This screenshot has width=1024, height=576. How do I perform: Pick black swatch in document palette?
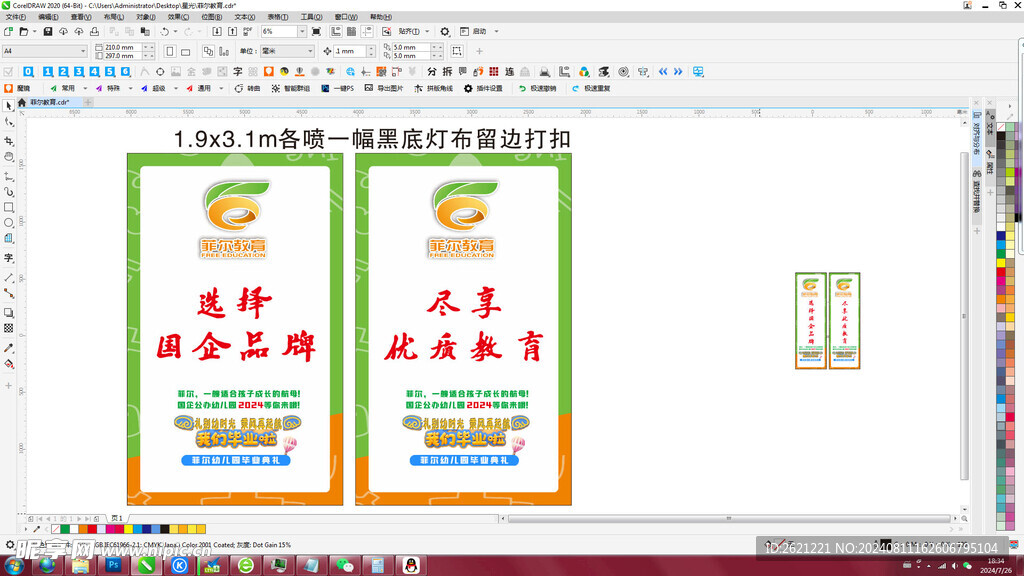(x=165, y=529)
